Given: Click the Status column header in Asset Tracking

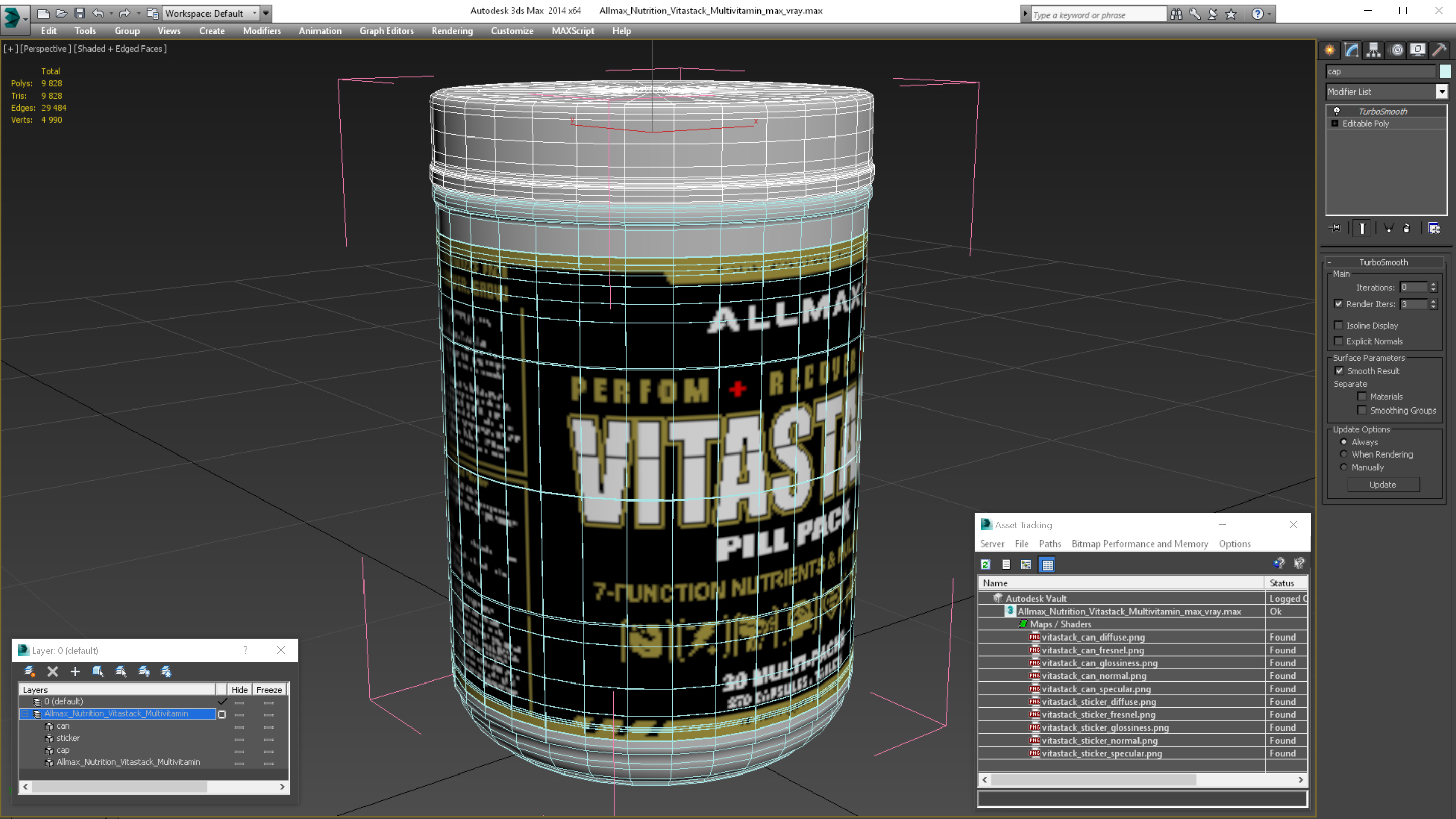Looking at the screenshot, I should 1286,583.
